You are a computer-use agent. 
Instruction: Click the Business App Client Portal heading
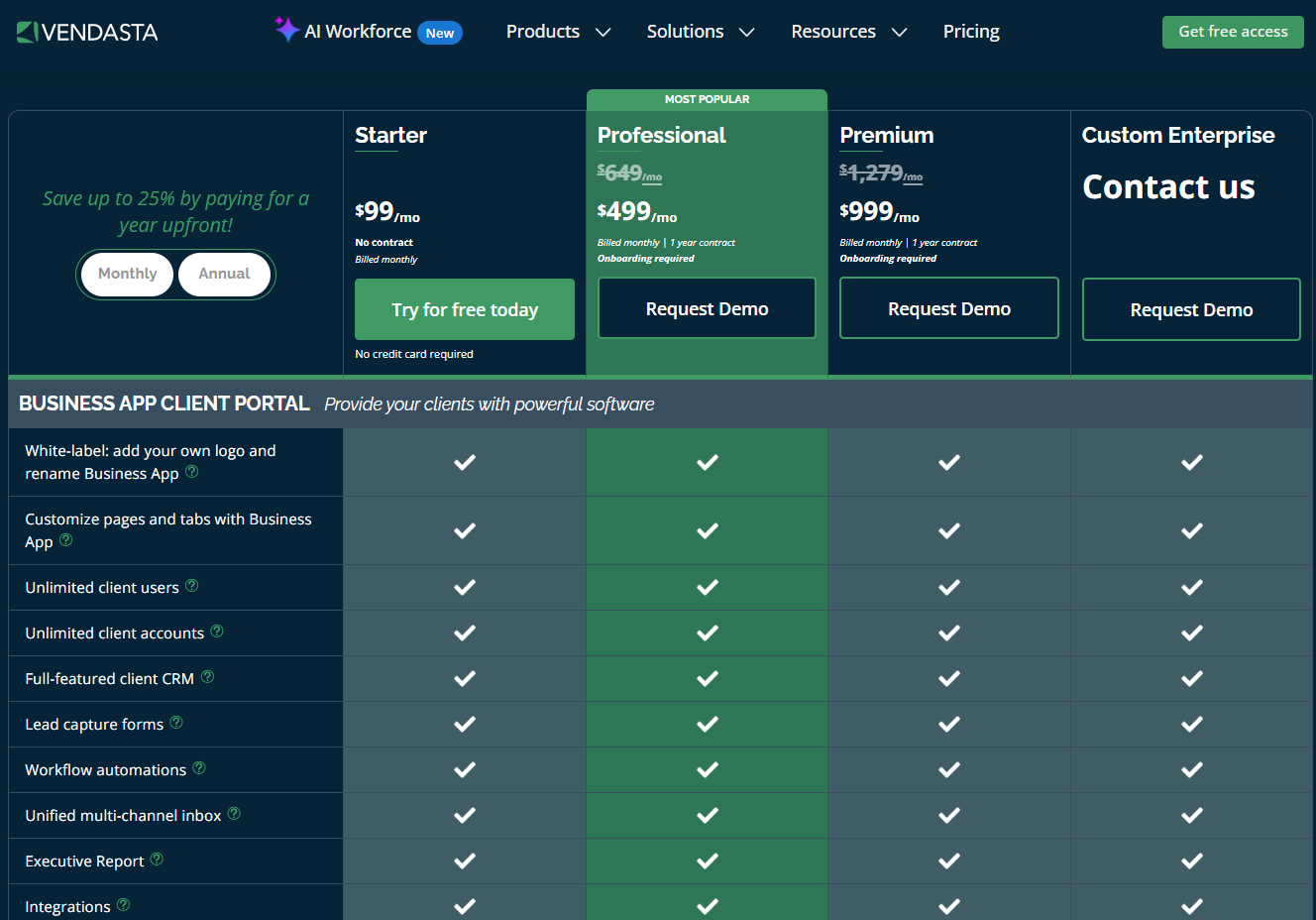pos(164,403)
